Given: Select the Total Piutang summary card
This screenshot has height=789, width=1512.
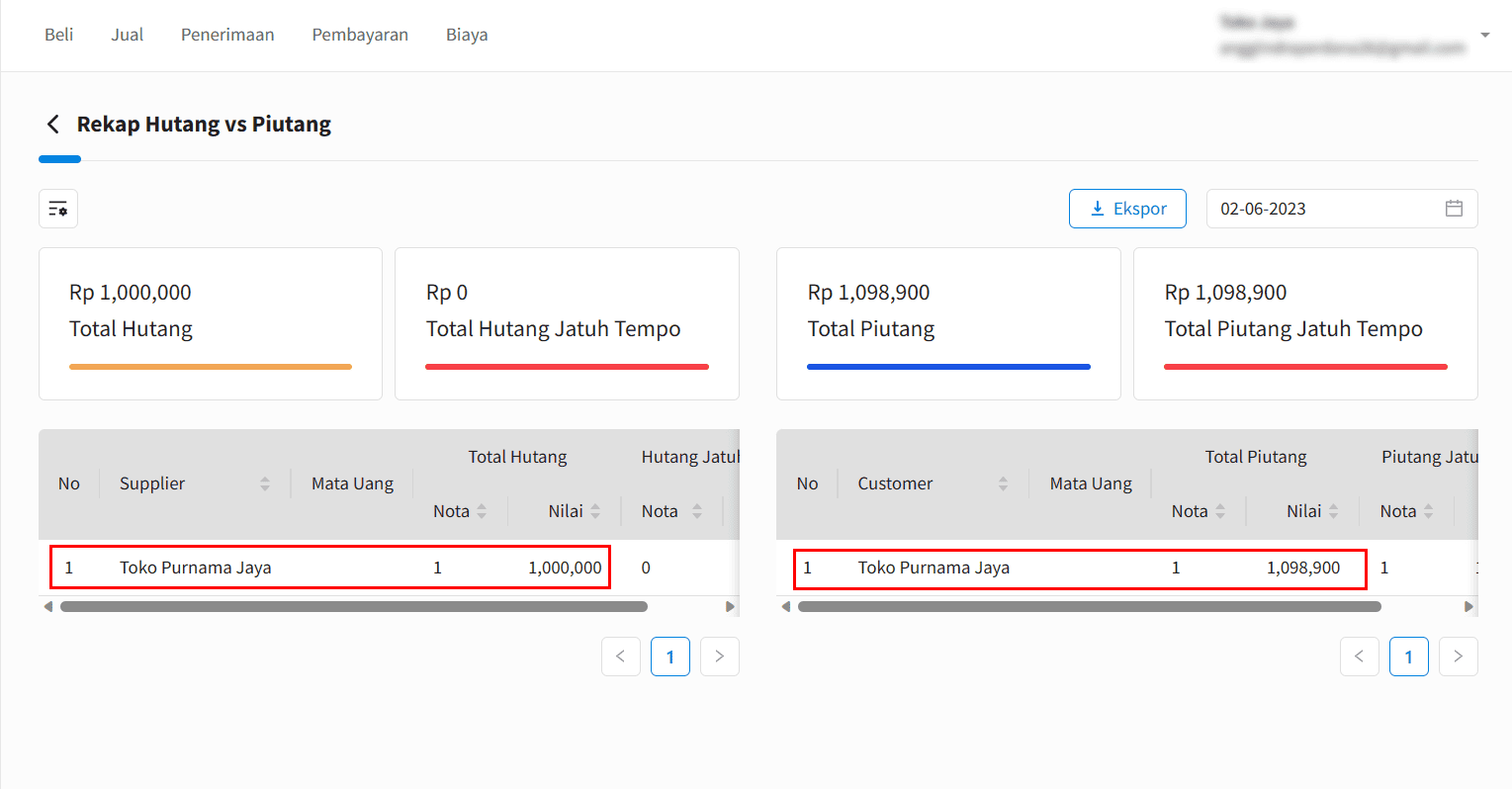Looking at the screenshot, I should pos(948,323).
